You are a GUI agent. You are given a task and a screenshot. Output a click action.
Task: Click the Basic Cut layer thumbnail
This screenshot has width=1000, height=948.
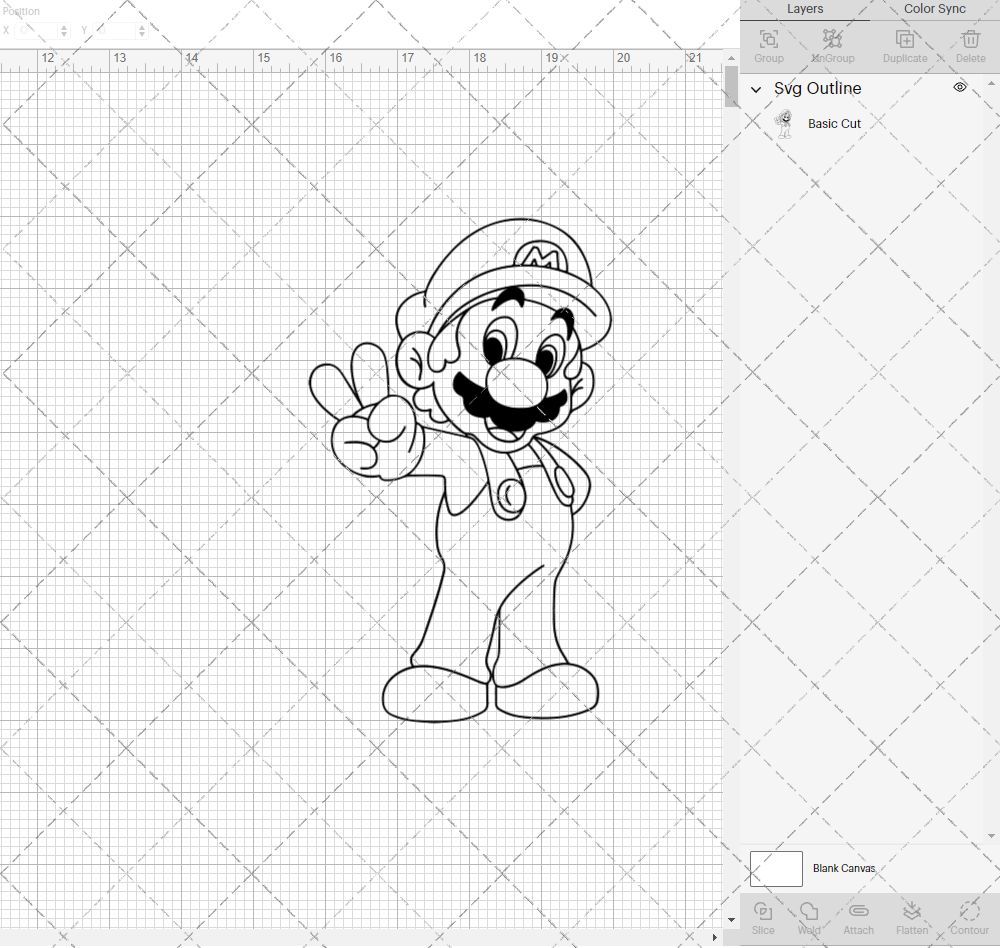(785, 122)
